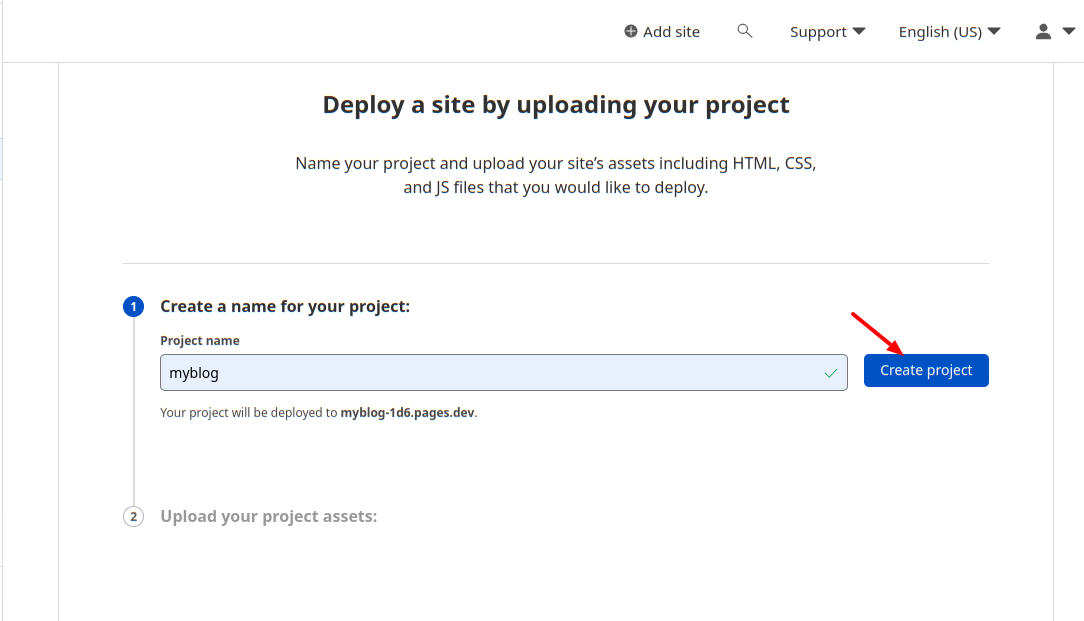1084x621 pixels.
Task: Open search with the magnifier icon
Action: 744,31
